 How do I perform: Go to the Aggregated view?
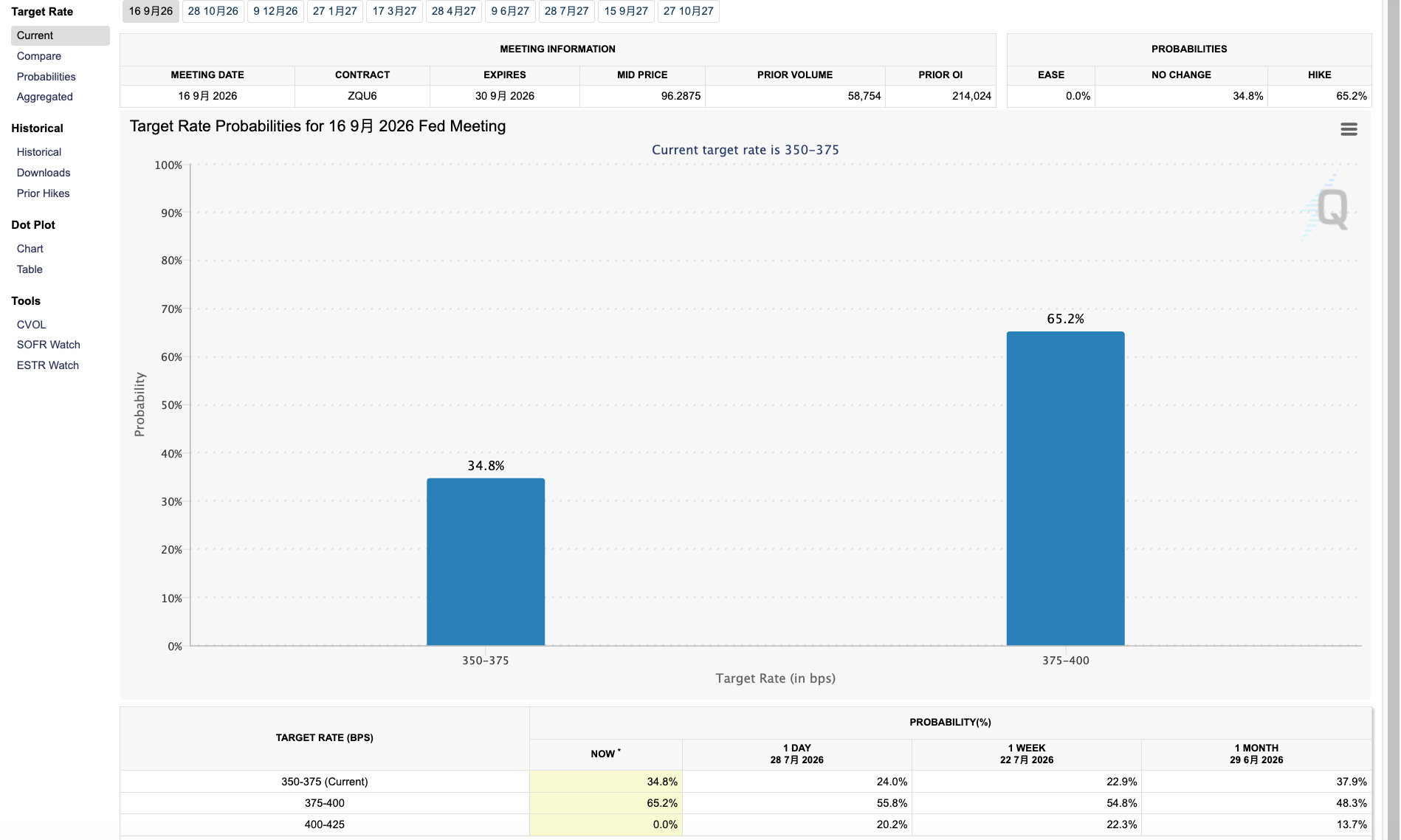click(x=44, y=97)
